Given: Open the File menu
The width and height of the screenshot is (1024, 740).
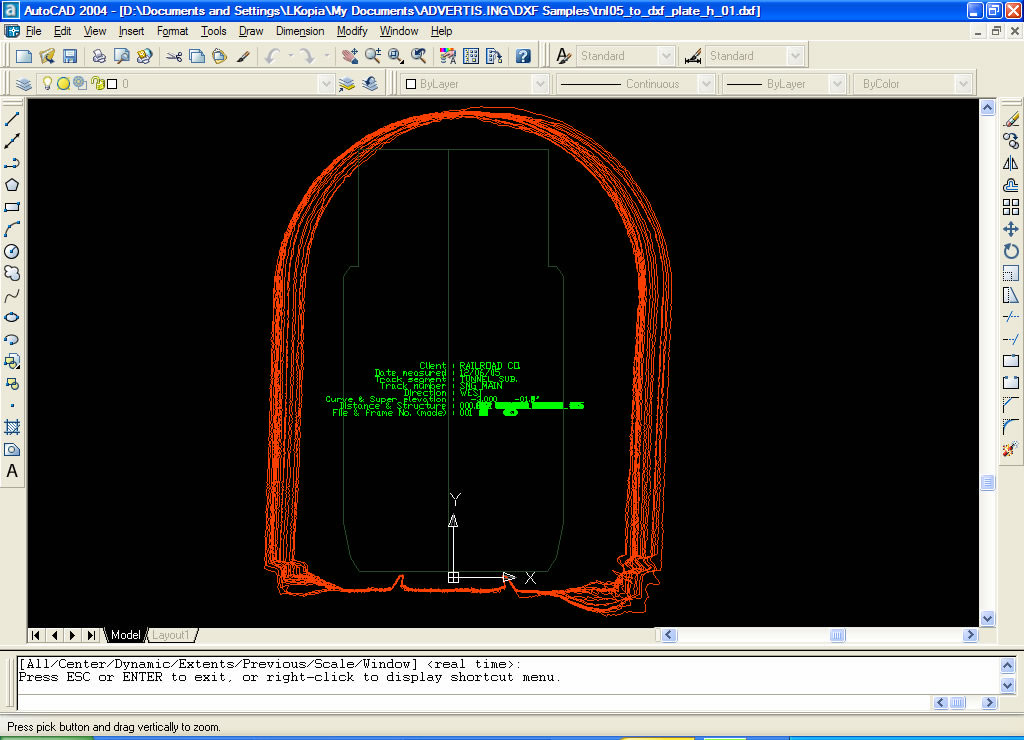Looking at the screenshot, I should (33, 31).
